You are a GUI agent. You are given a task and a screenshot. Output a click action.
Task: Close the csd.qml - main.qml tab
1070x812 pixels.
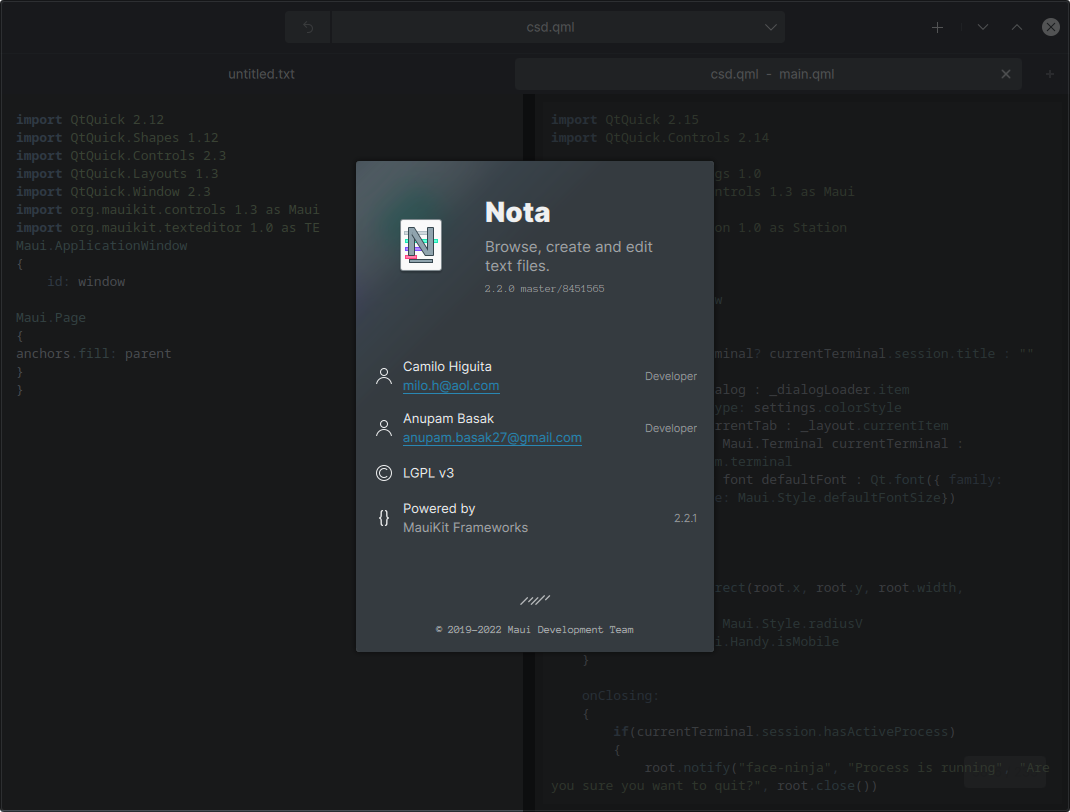pos(1006,74)
